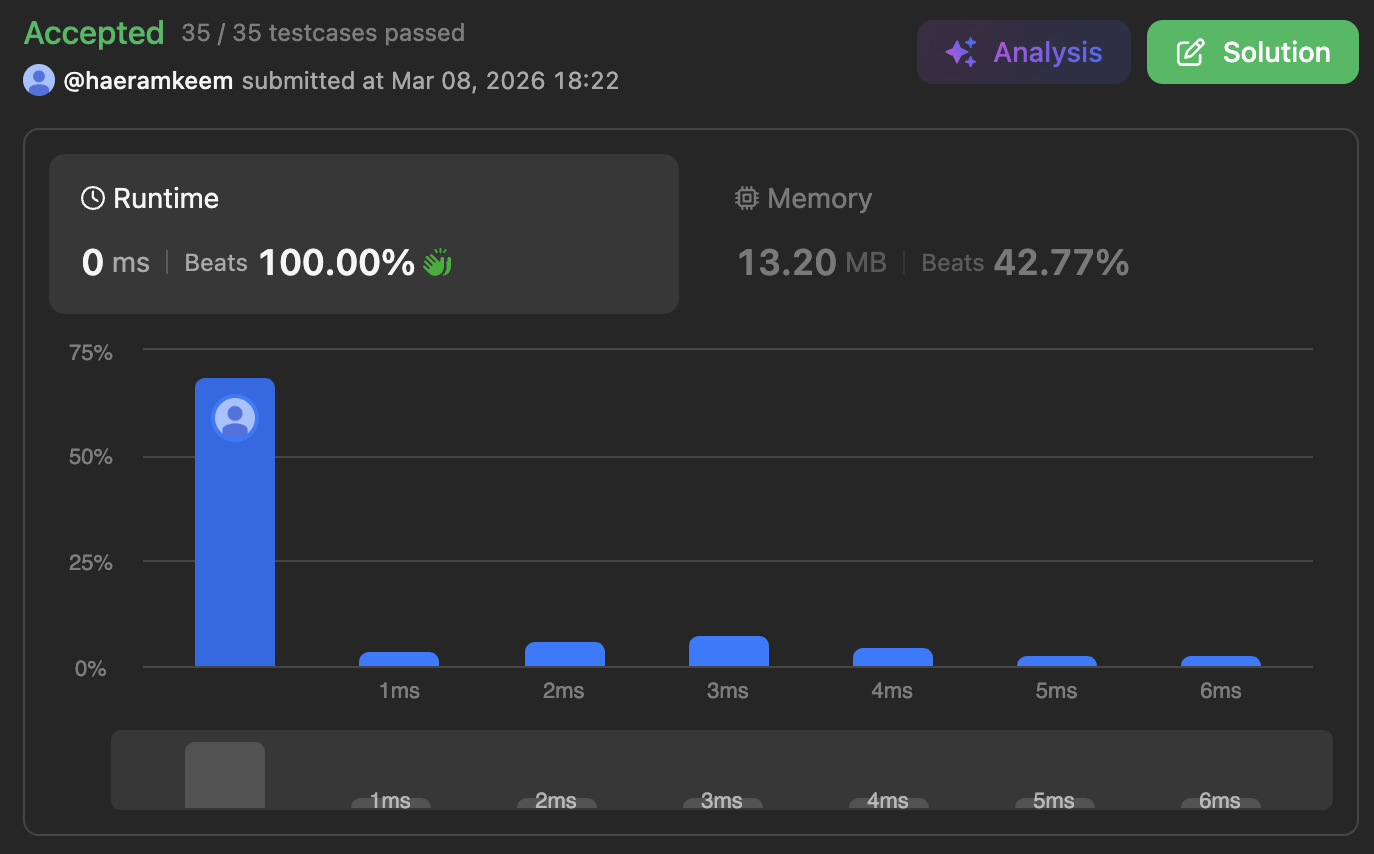Select the 1ms bar in the chart

tap(399, 659)
